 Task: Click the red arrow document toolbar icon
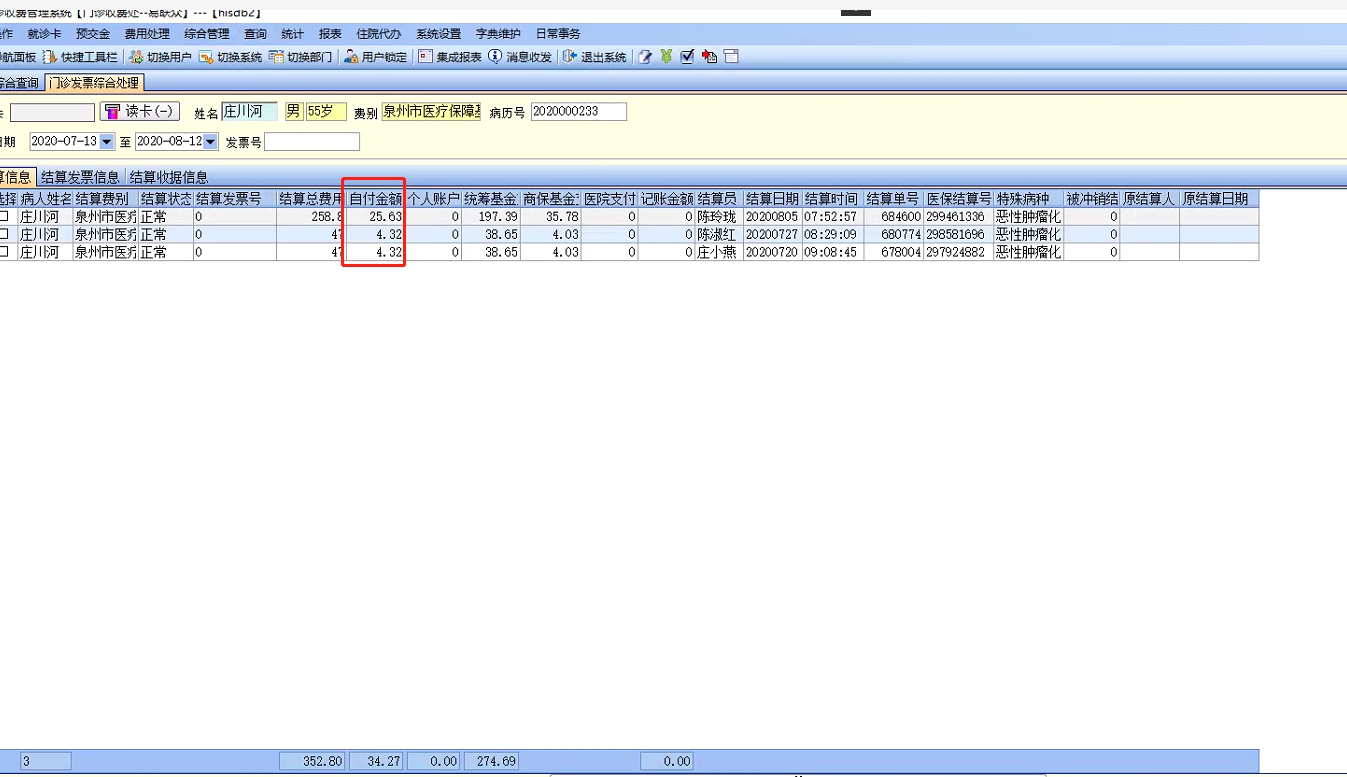(709, 57)
